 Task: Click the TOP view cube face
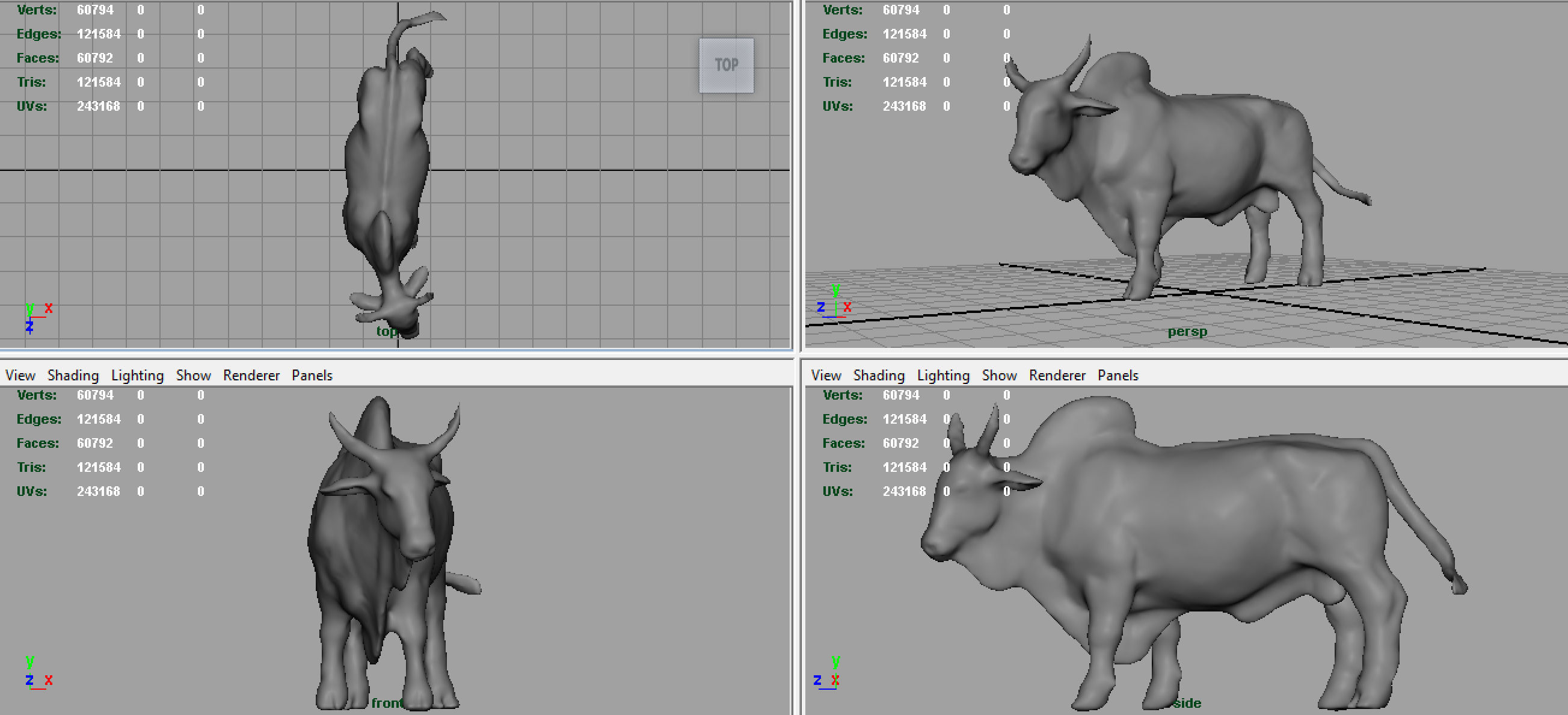[725, 65]
